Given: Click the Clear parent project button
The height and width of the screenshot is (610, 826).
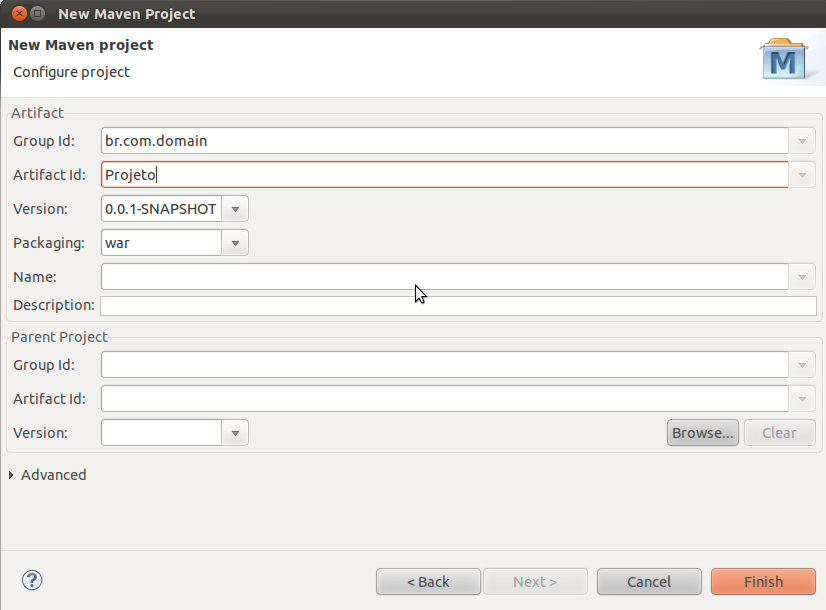Looking at the screenshot, I should pos(780,433).
